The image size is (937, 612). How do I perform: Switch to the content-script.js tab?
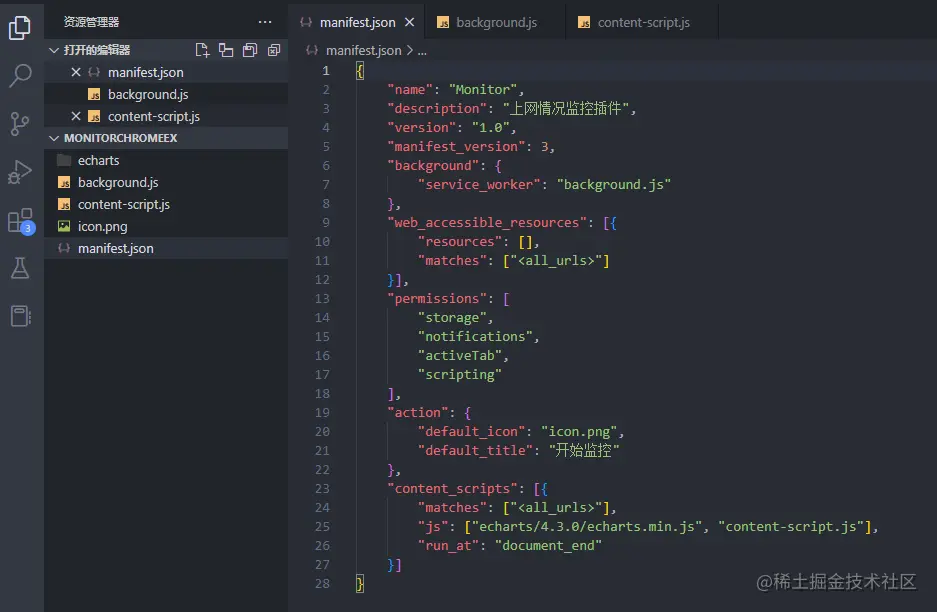tap(642, 22)
